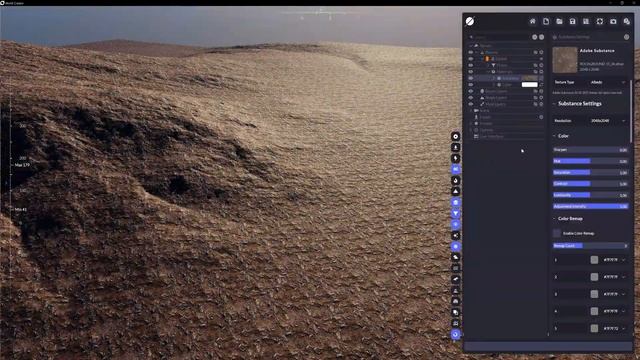
Task: Click the round button in Substance Settings header
Action: tap(627, 37)
